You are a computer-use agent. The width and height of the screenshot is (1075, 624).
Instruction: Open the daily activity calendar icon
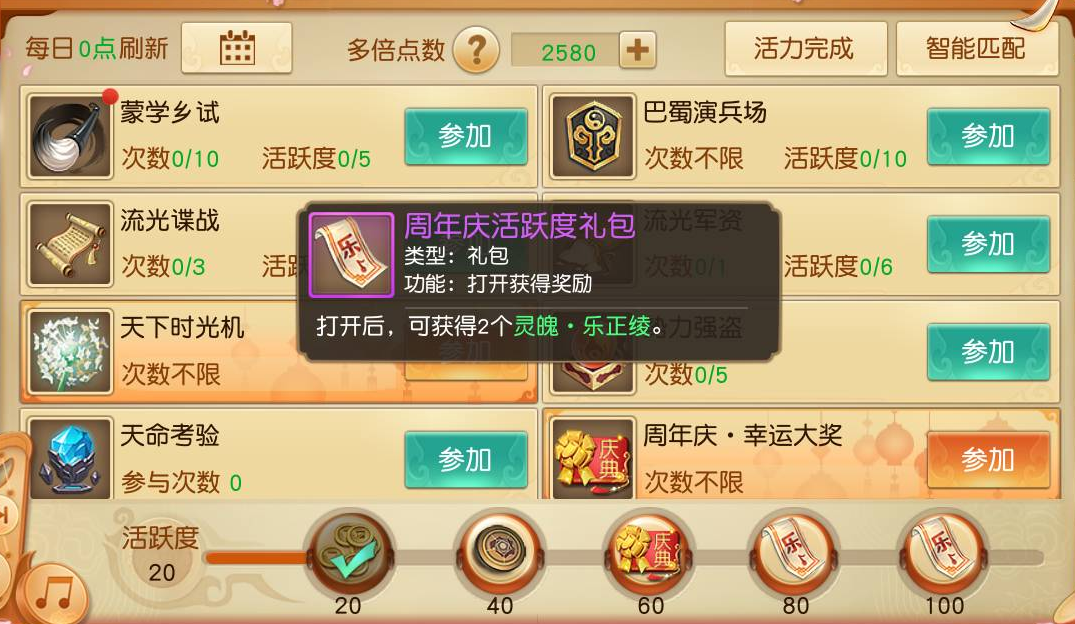pos(237,48)
